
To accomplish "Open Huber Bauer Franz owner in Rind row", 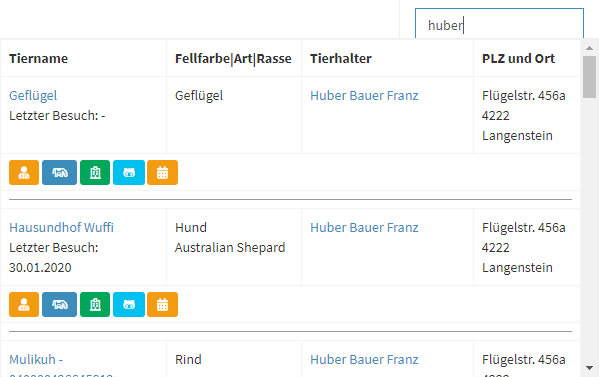I will coord(364,360).
